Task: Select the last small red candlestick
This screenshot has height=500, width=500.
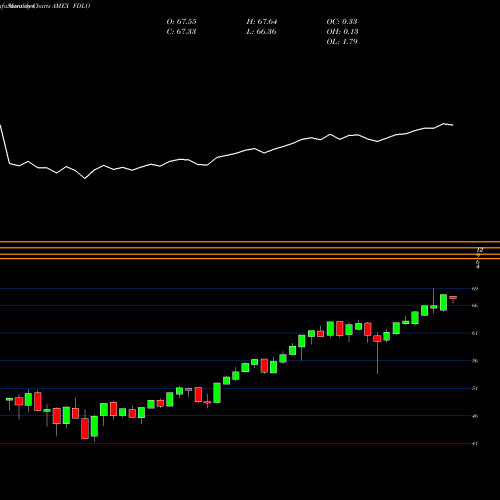Action: [453, 297]
